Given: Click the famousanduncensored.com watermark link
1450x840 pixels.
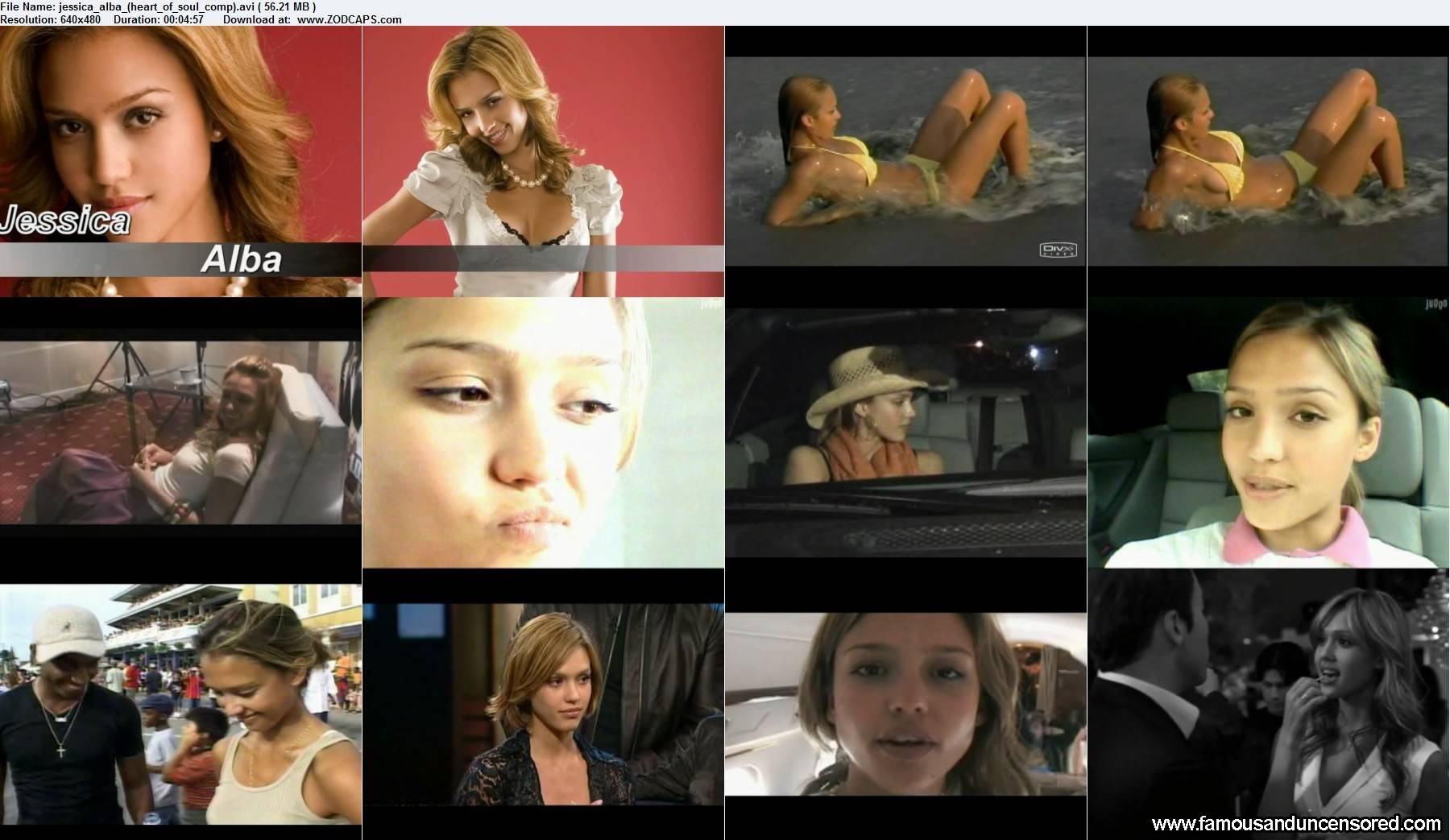Looking at the screenshot, I should coord(1296,823).
